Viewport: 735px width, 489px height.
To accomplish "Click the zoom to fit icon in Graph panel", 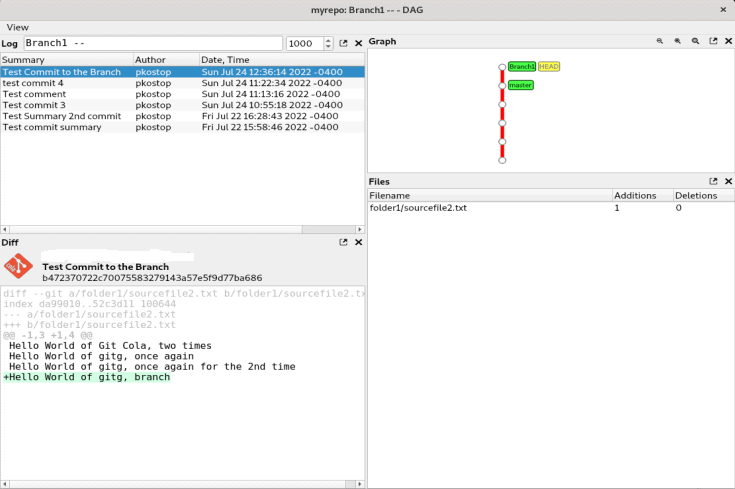I will coord(695,41).
